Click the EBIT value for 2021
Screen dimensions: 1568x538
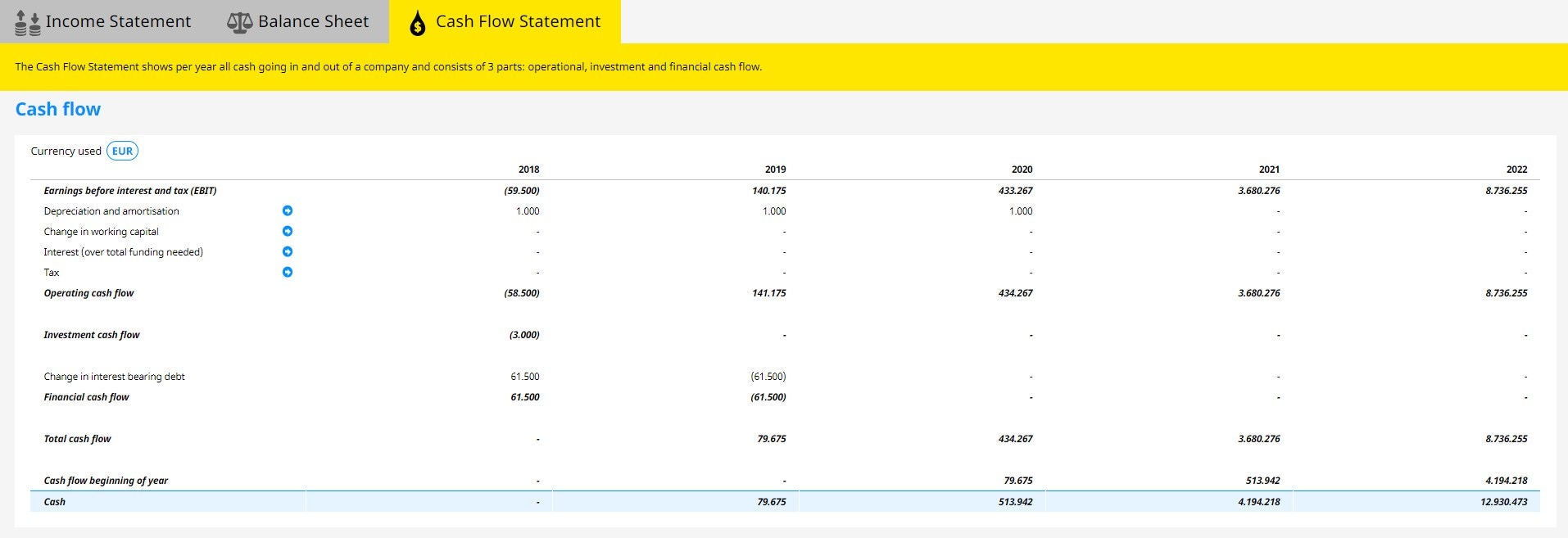click(1258, 191)
